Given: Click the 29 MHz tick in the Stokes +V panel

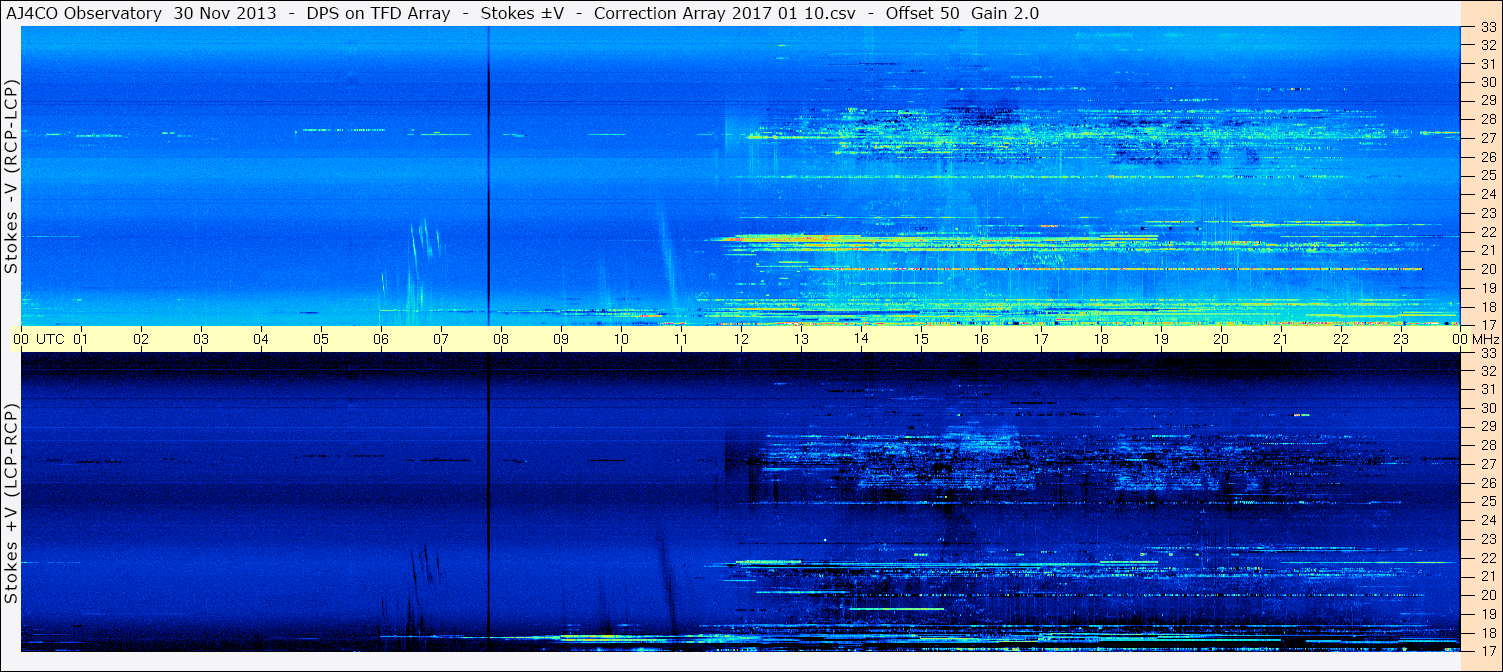Looking at the screenshot, I should (x=1488, y=427).
